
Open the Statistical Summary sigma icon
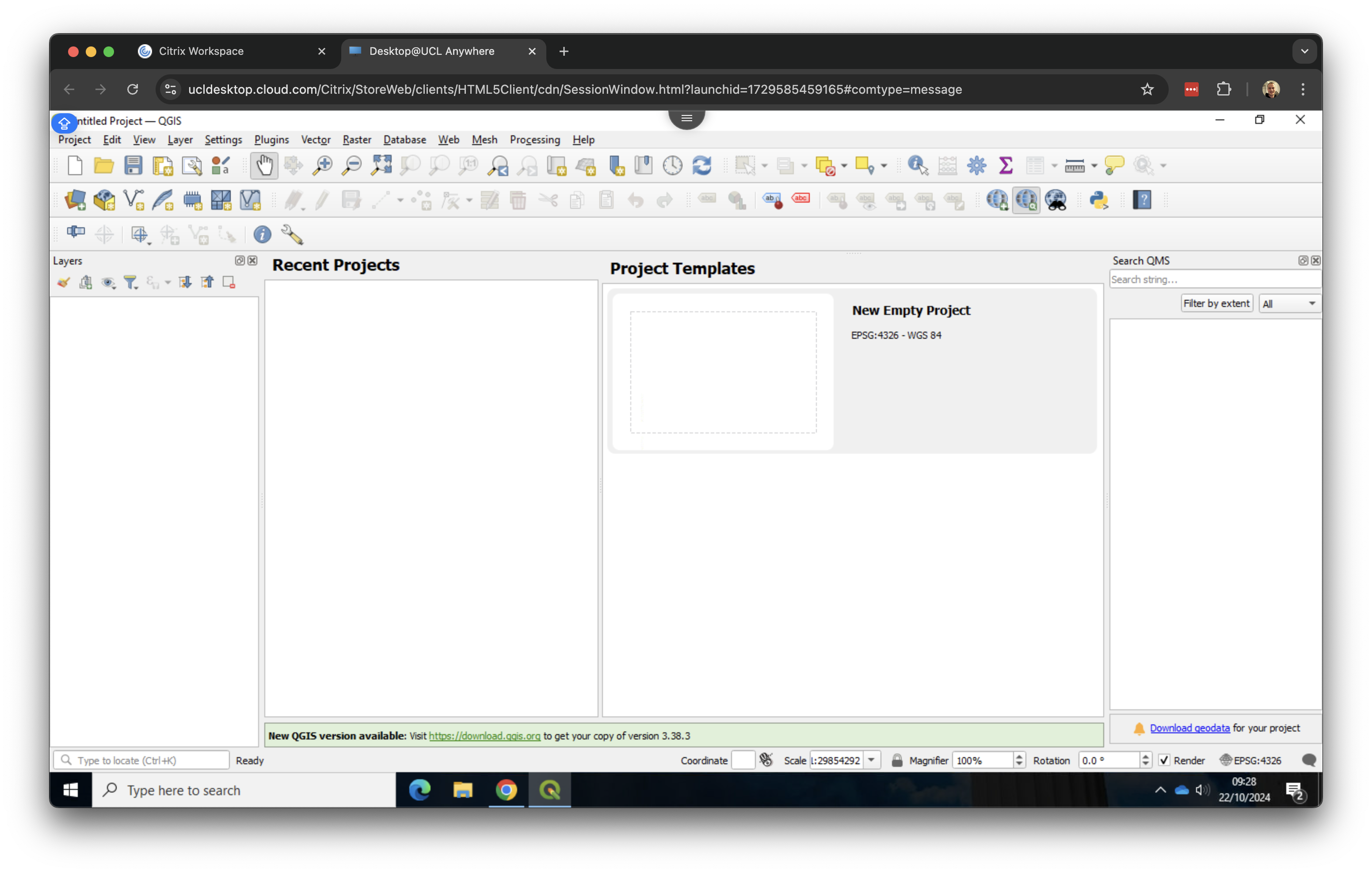tap(1006, 165)
